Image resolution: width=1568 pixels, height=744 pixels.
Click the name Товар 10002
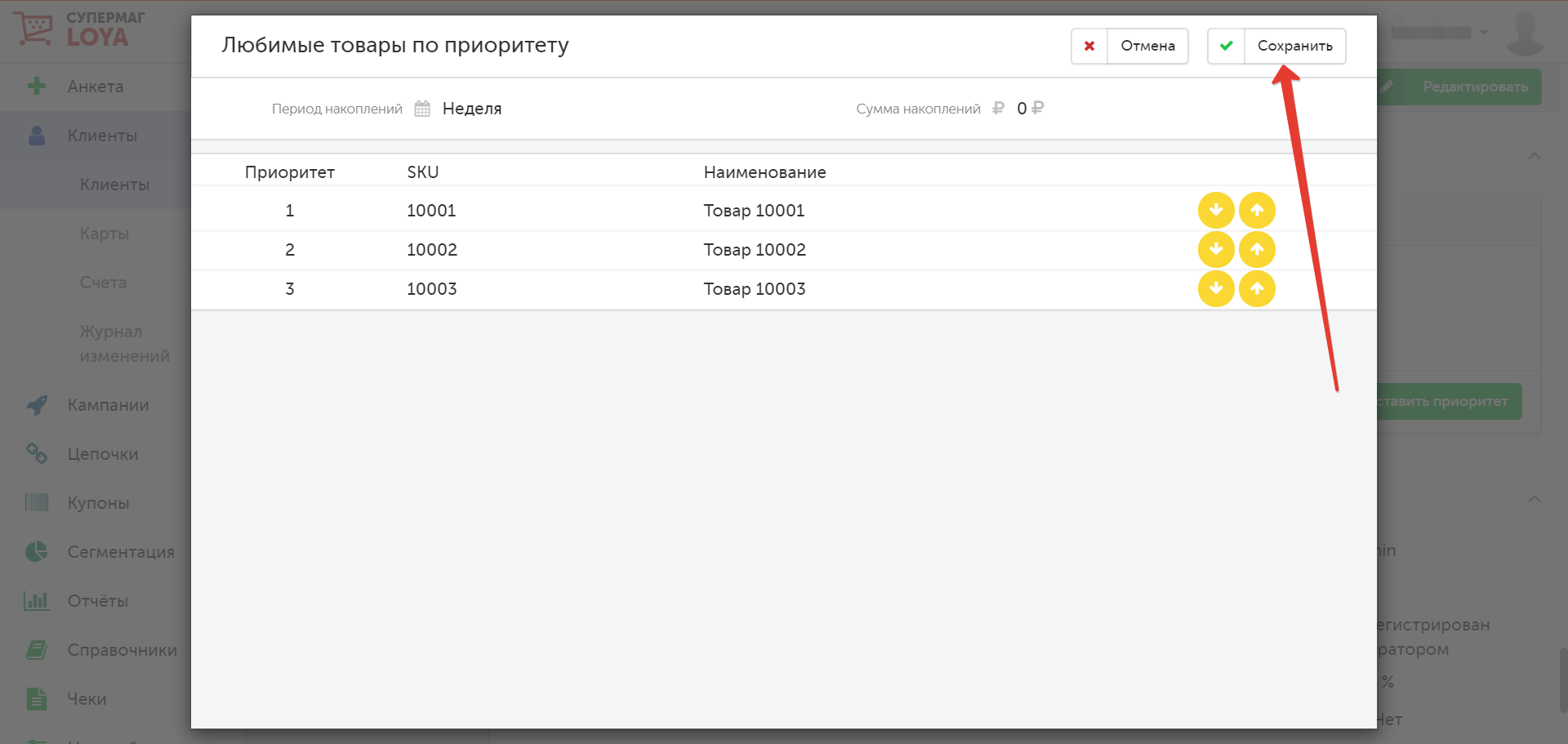tap(755, 250)
